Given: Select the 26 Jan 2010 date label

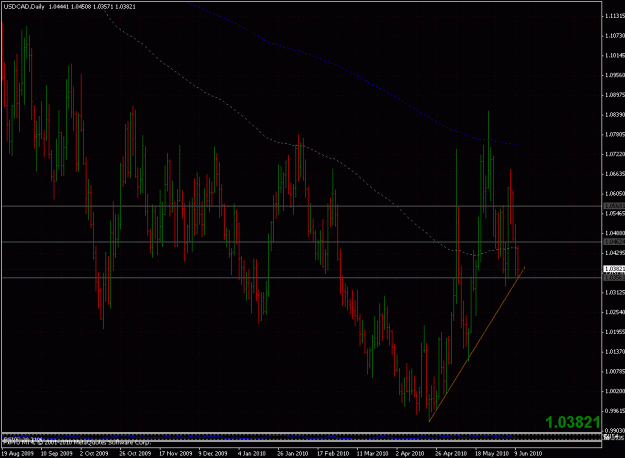Looking at the screenshot, I should click(293, 453).
